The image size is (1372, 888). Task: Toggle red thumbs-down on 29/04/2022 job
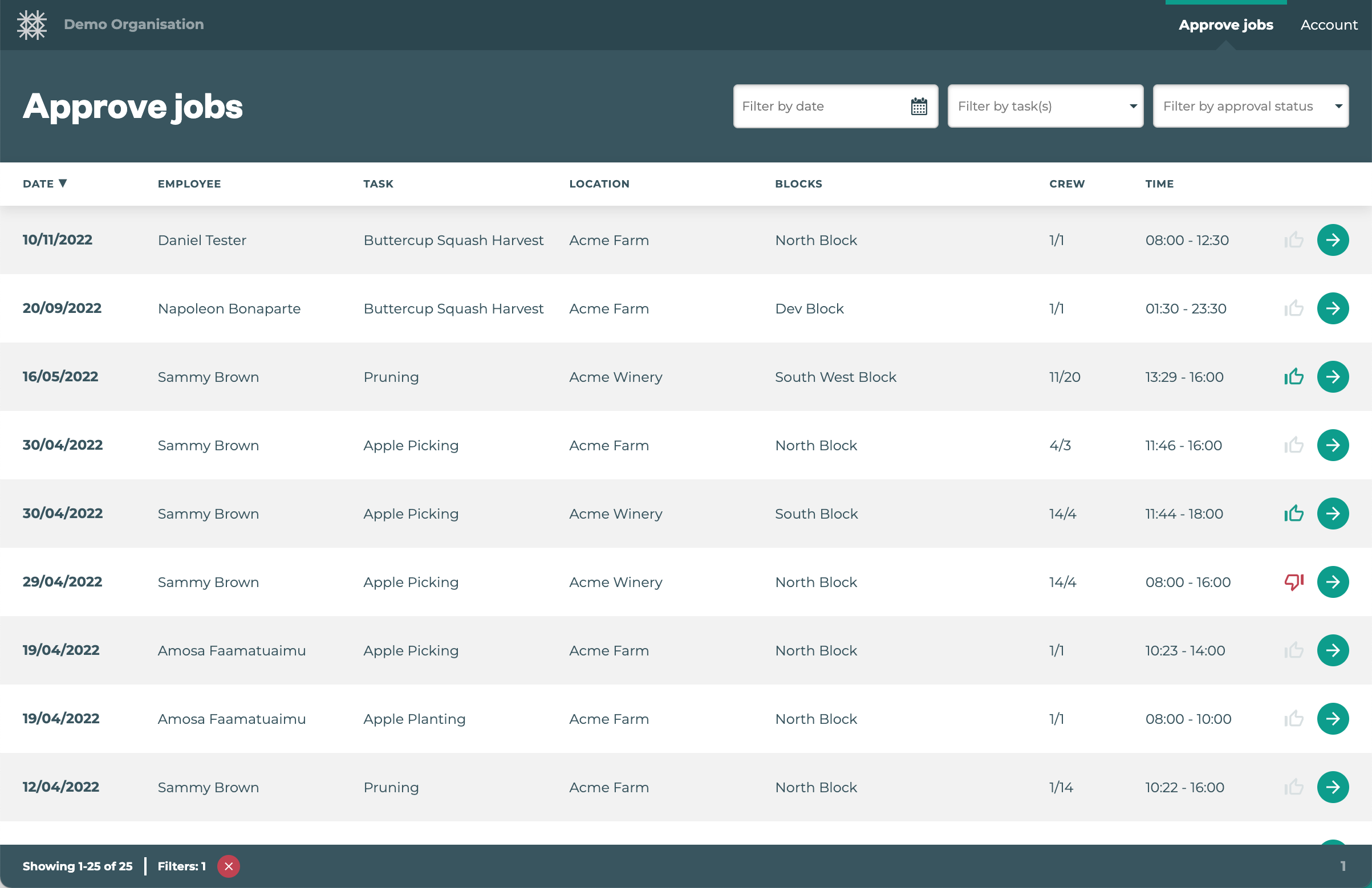coord(1294,582)
